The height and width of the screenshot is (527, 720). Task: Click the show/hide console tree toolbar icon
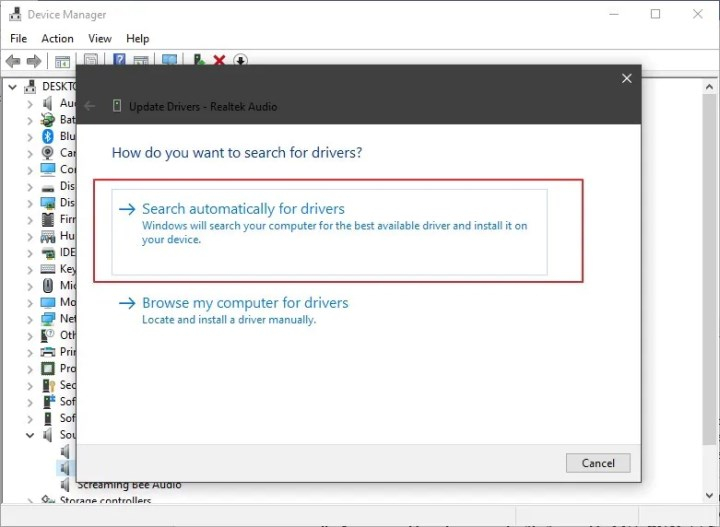[64, 61]
